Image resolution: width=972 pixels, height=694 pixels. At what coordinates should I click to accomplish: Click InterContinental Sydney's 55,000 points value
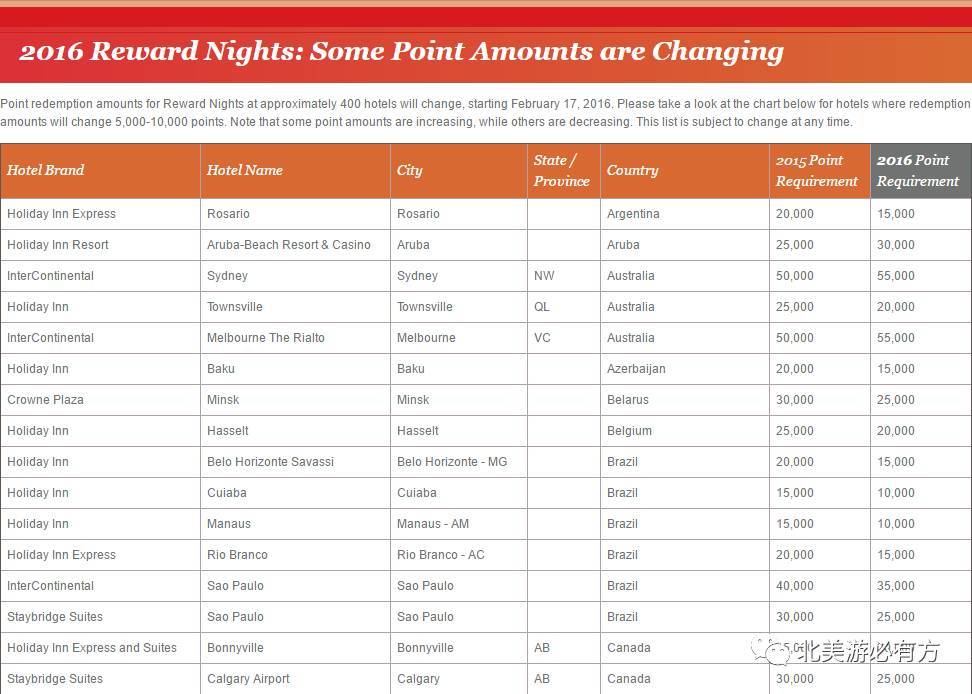896,276
